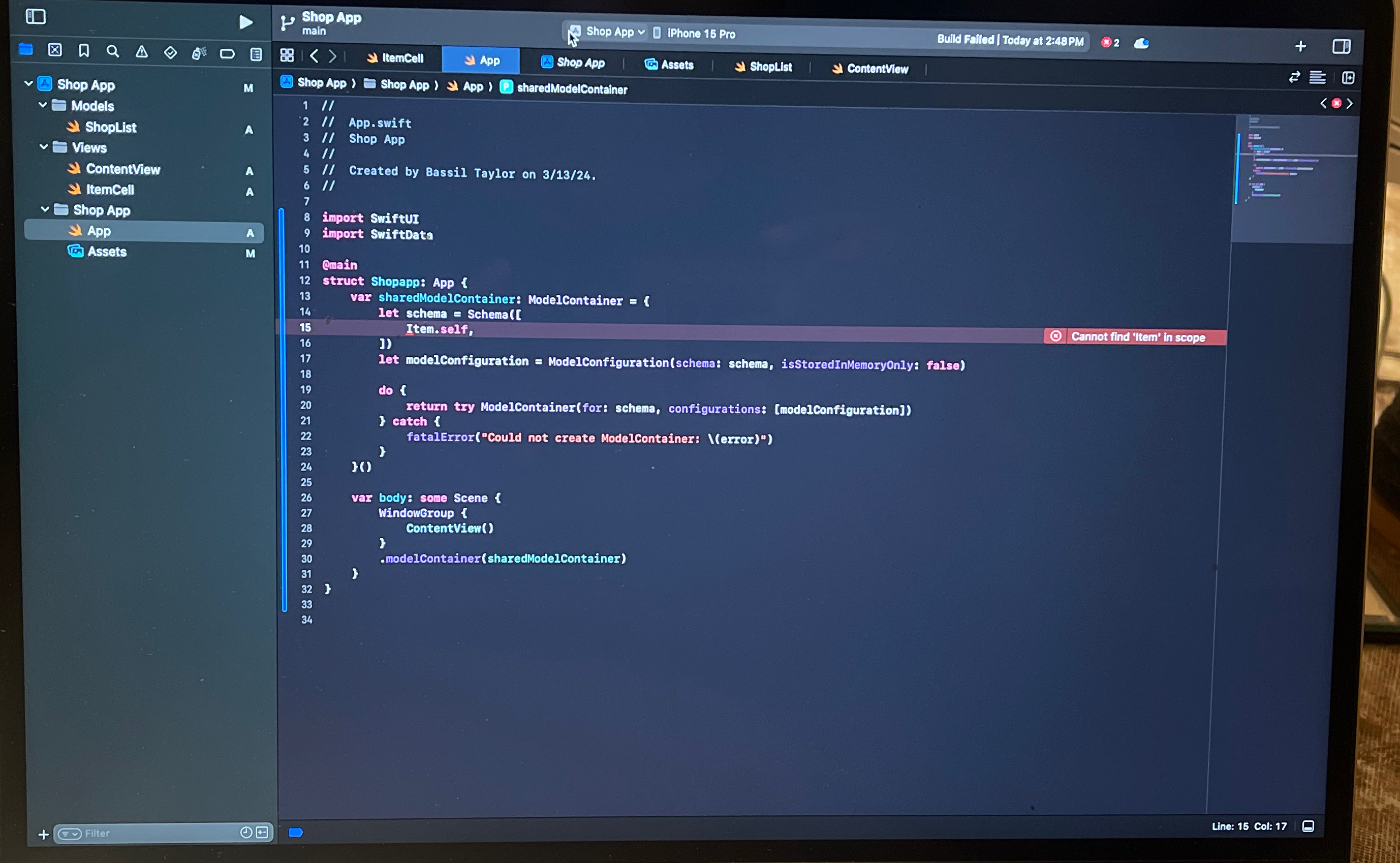Click the Run play button
This screenshot has height=863, width=1400.
coord(245,22)
